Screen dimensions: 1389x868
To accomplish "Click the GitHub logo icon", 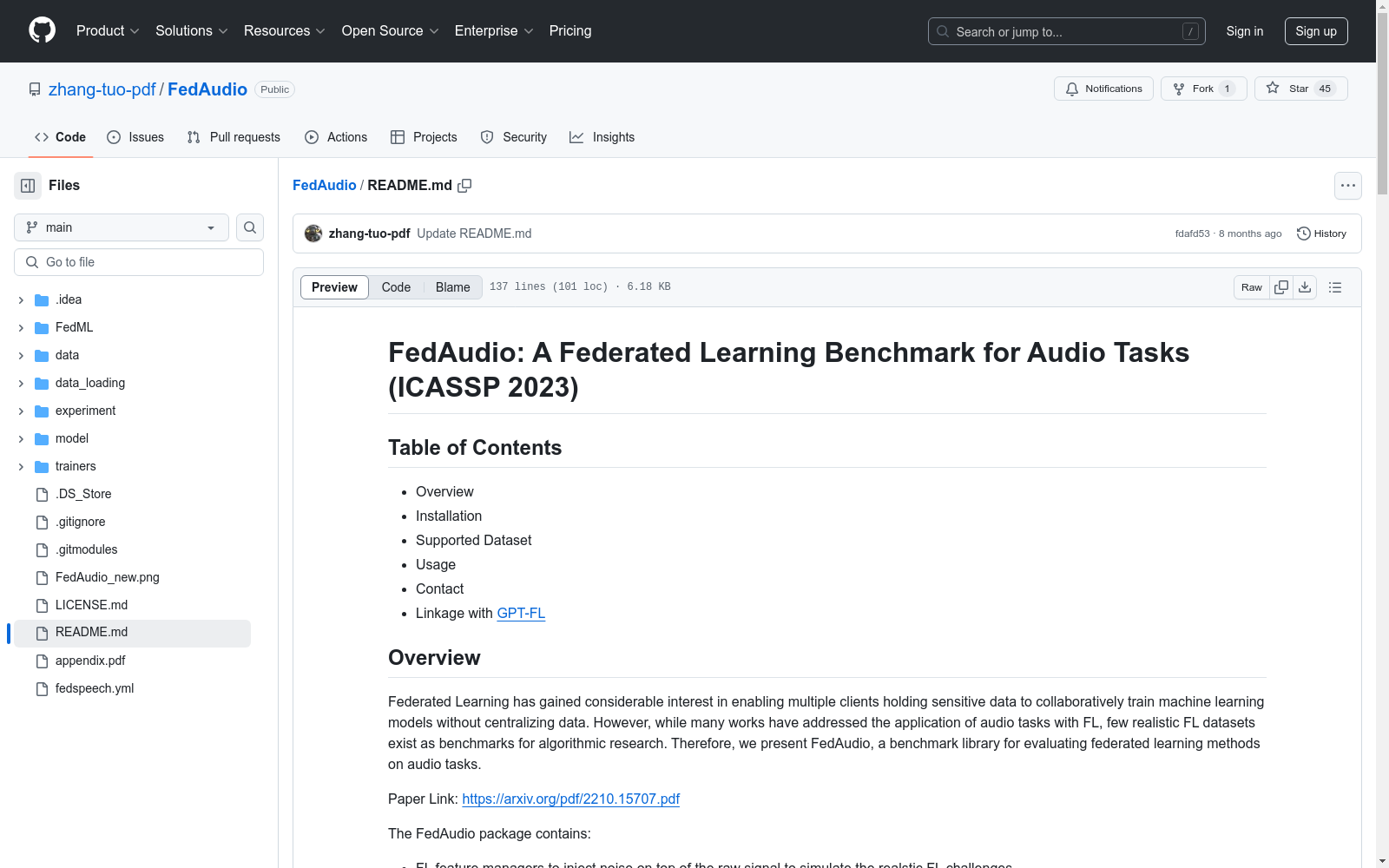I will [x=42, y=30].
